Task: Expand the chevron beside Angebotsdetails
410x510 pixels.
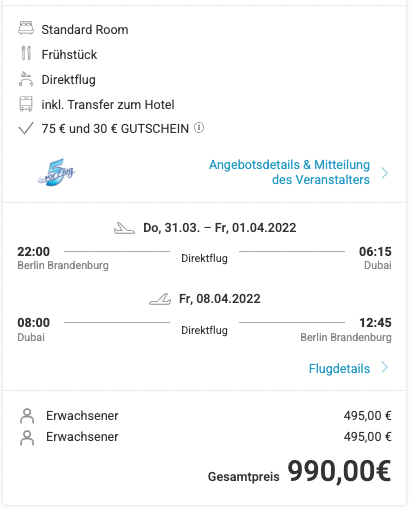Action: click(x=385, y=173)
